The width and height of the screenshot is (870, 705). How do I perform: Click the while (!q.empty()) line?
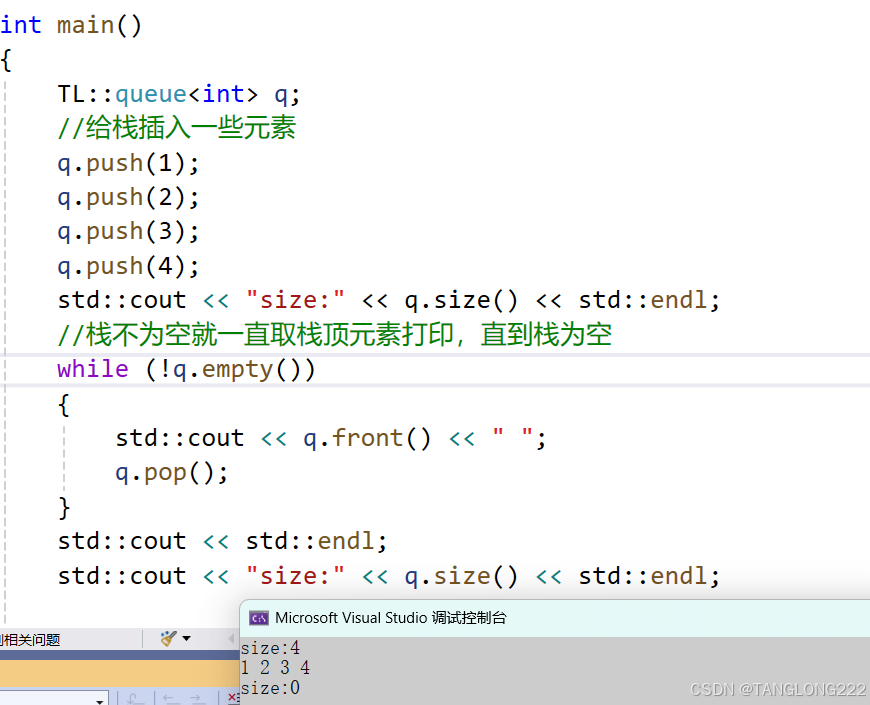[x=186, y=369]
